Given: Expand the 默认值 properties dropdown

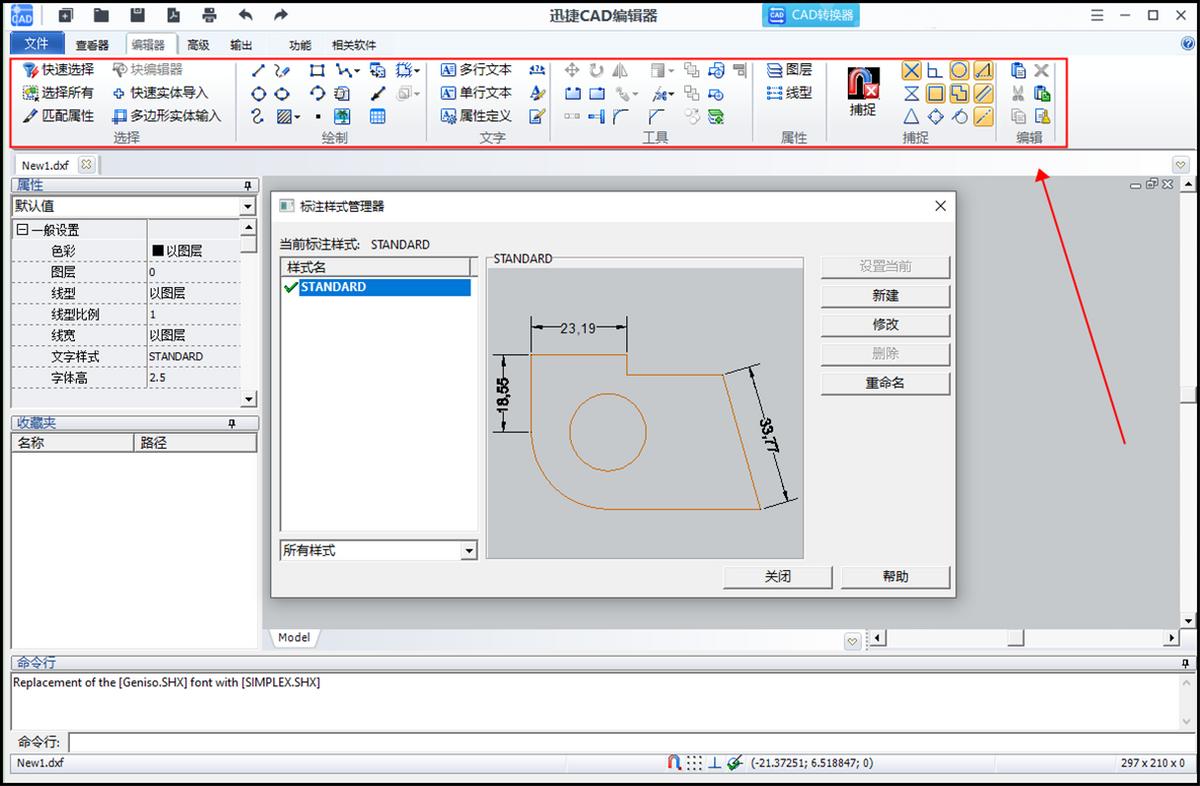Looking at the screenshot, I should click(248, 206).
